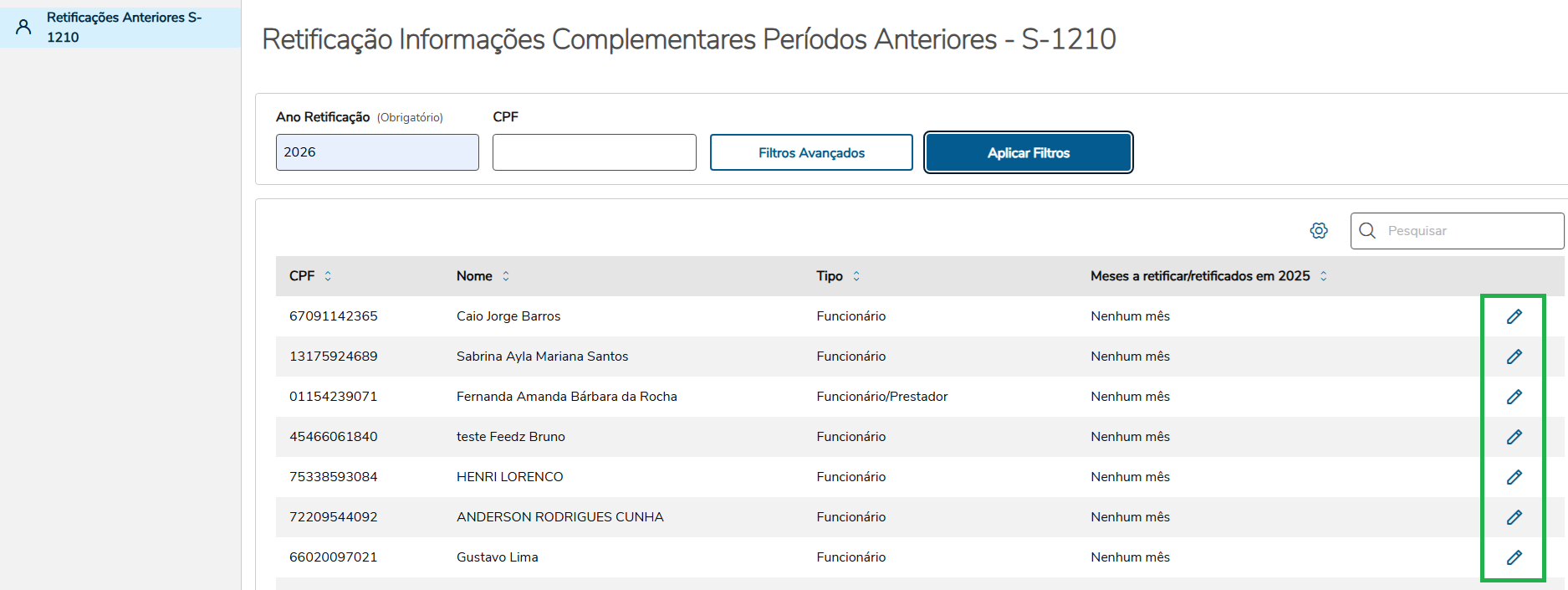Open edit for Fernanda Amanda Bárbara da Rocha

[x=1514, y=397]
